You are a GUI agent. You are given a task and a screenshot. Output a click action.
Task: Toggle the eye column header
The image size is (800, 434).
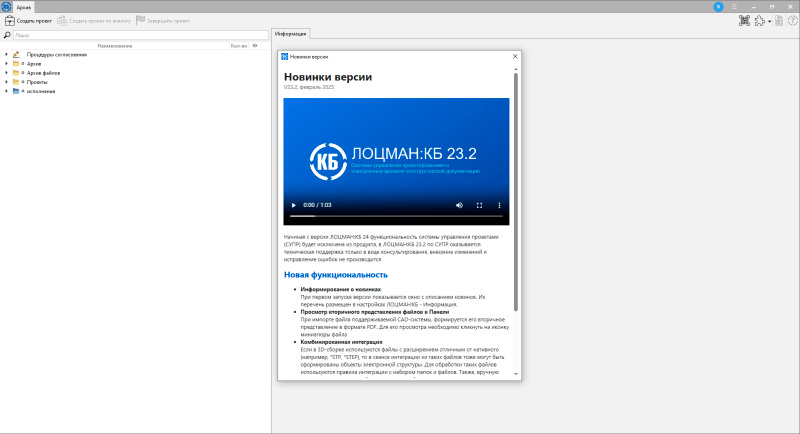(x=255, y=46)
